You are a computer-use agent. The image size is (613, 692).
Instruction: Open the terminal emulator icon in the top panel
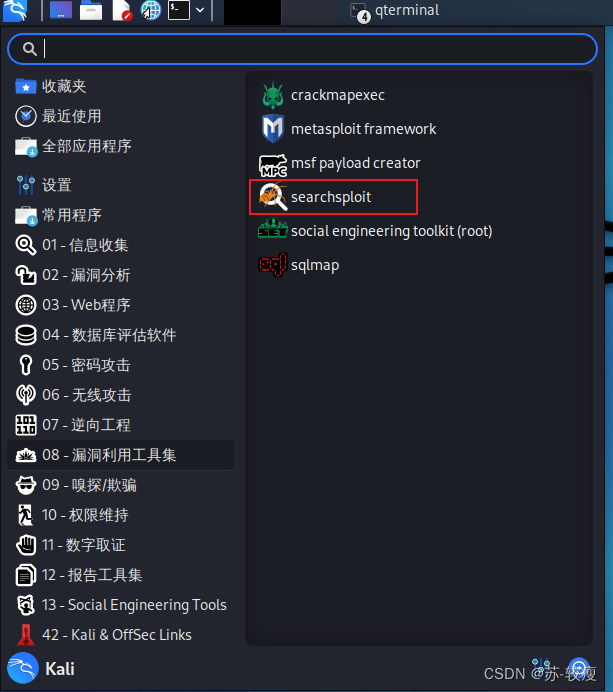click(x=179, y=10)
